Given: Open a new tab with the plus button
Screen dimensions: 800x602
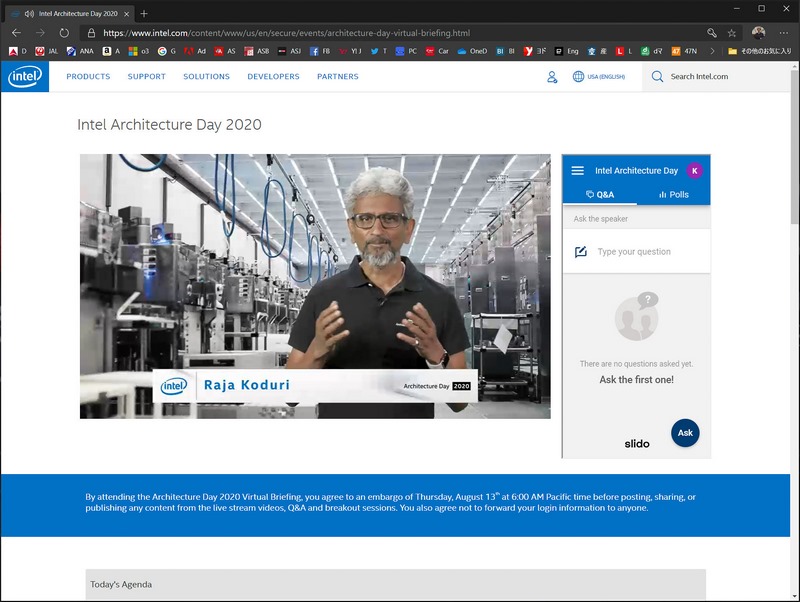Looking at the screenshot, I should [144, 14].
